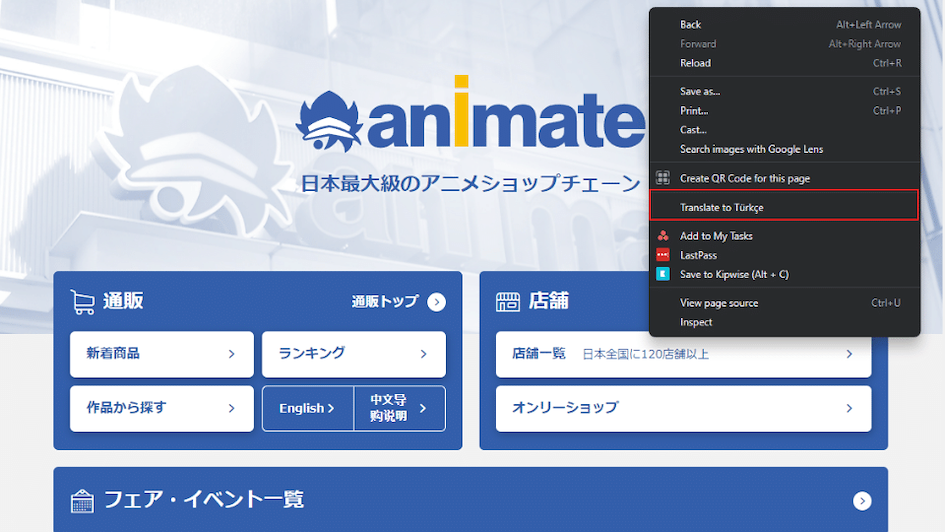
Task: Click the animate logo
Action: pos(471,114)
